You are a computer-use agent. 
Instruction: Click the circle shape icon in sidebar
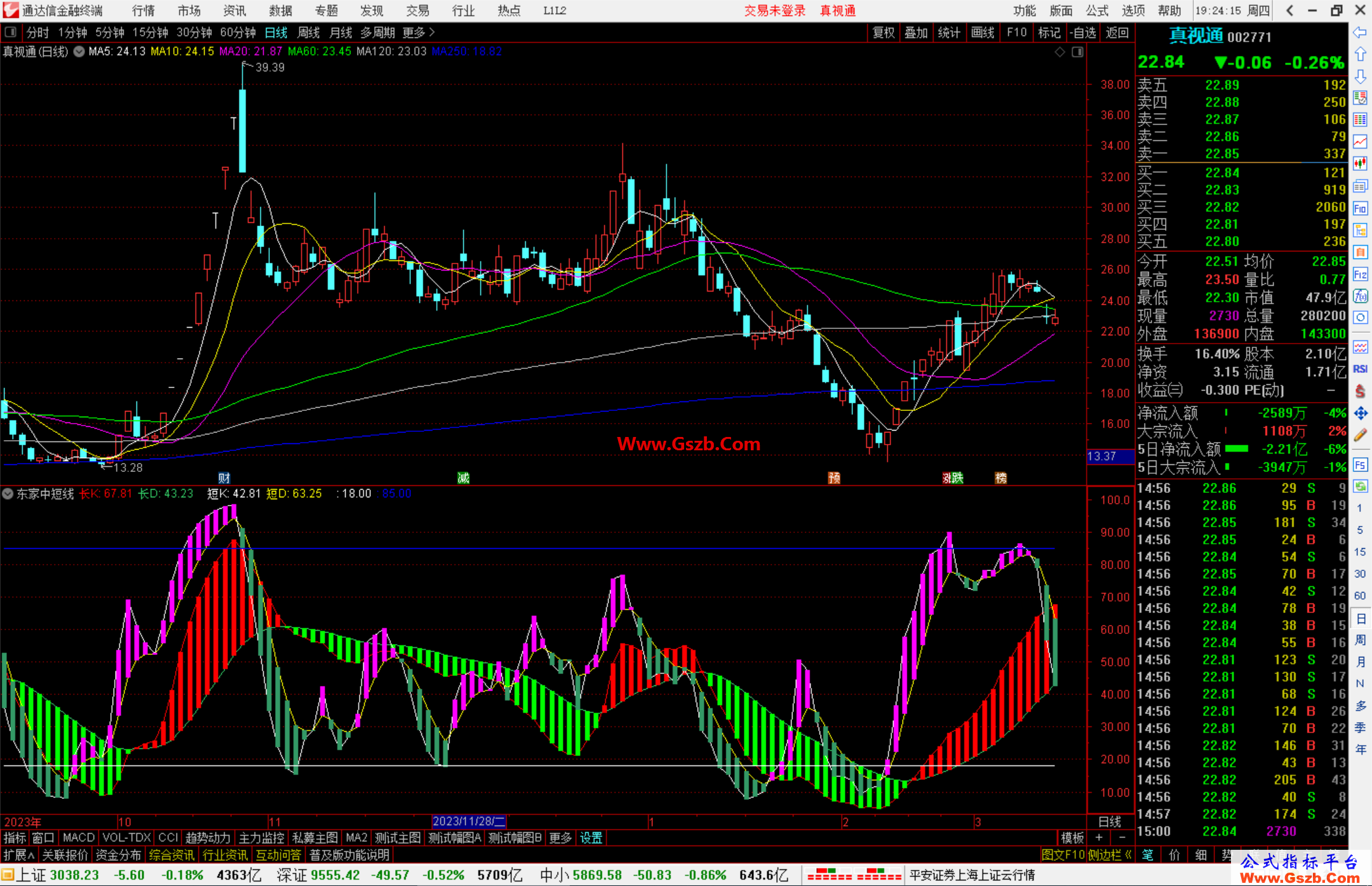point(1360,318)
